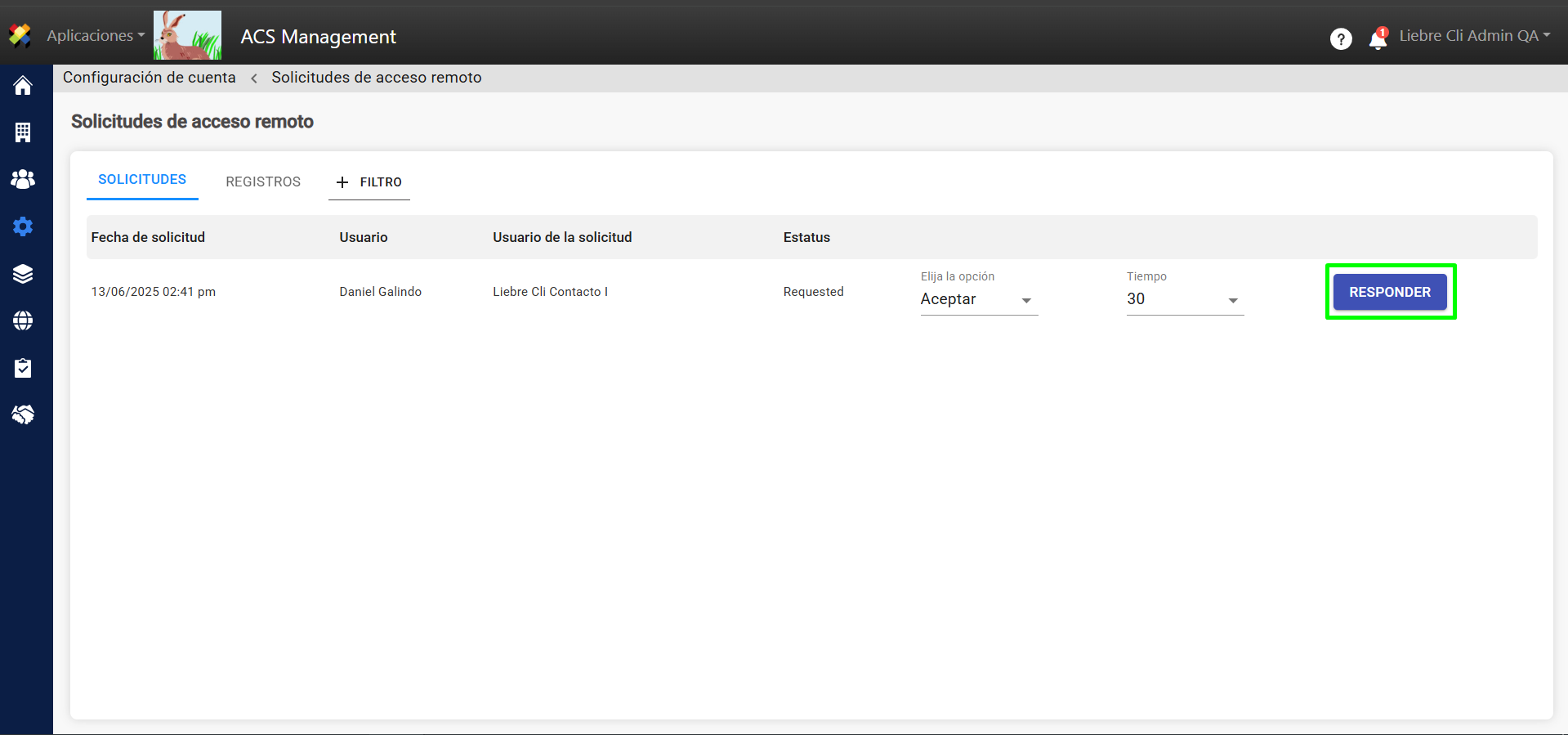1568x735 pixels.
Task: Open settings gear in sidebar
Action: 23,226
